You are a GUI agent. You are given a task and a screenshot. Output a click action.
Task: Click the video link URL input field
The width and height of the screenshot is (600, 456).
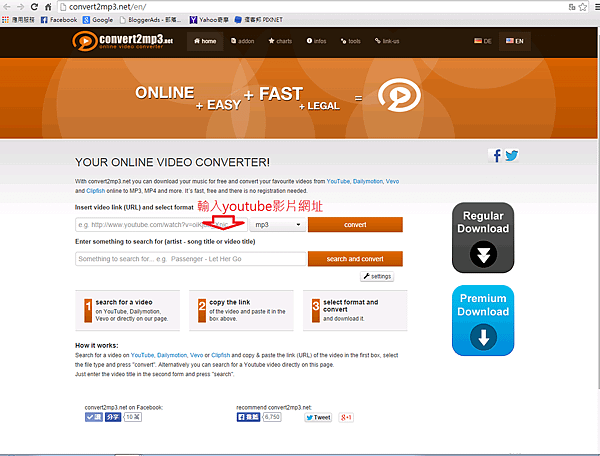(x=161, y=225)
